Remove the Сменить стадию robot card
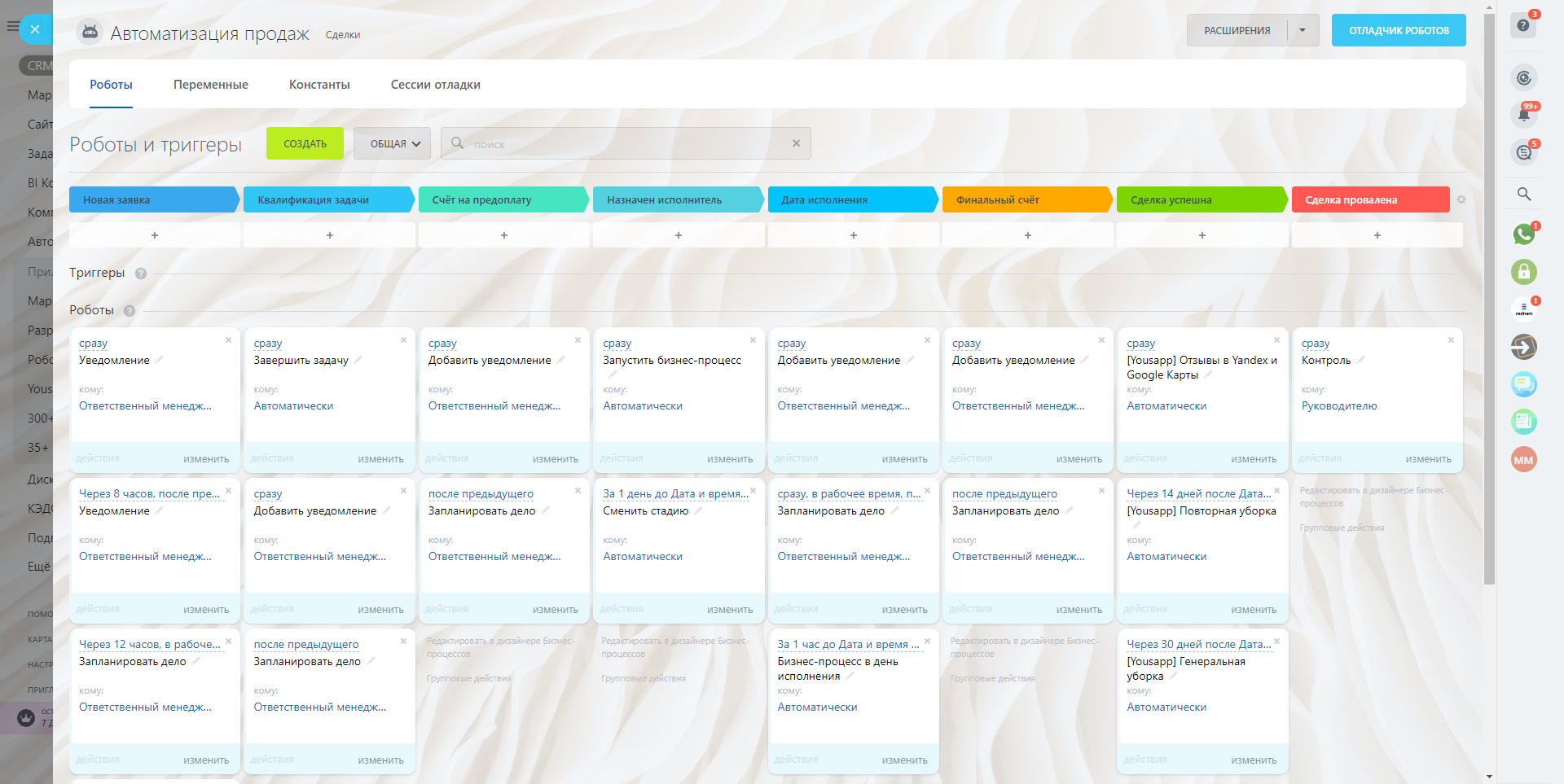Screen dimensions: 1564x784 (753, 491)
